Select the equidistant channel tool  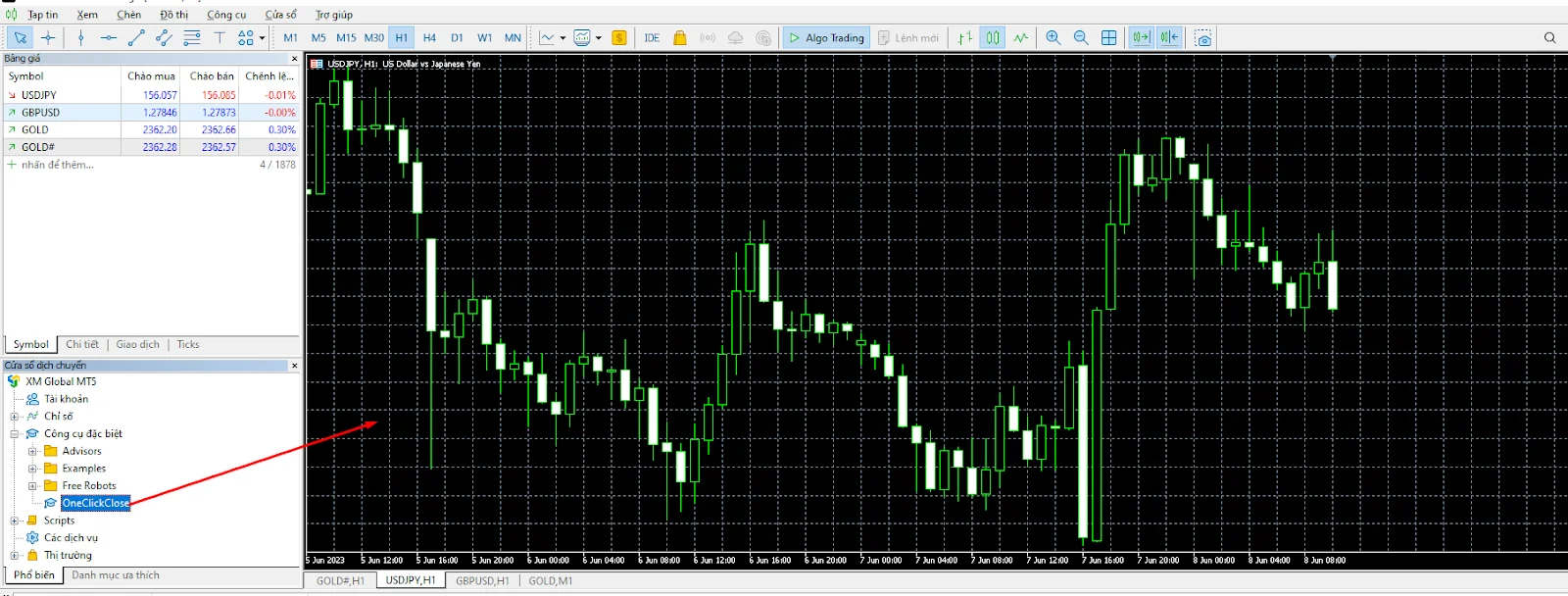164,37
